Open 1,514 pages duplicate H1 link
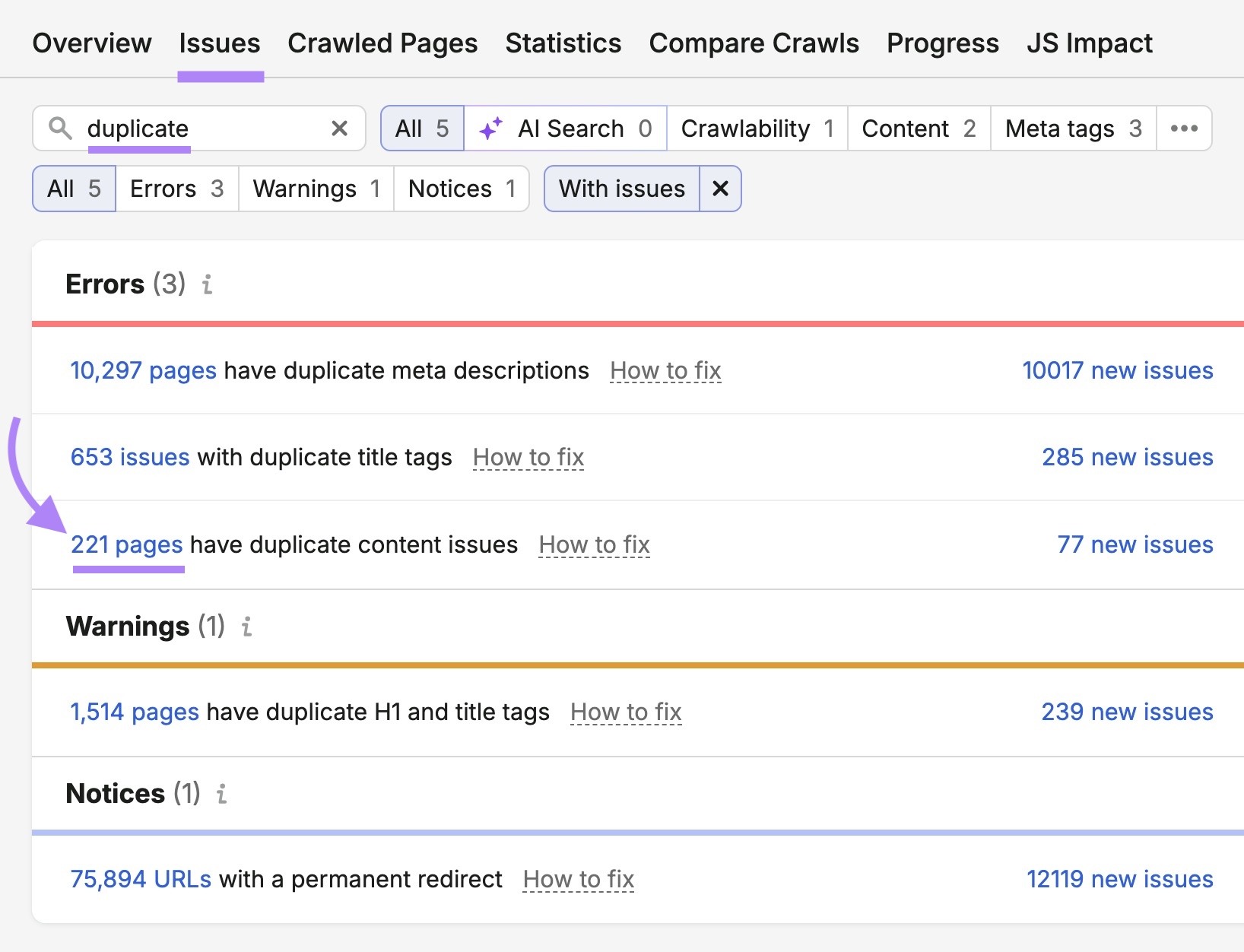Screen dimensions: 1244x952 [135, 712]
